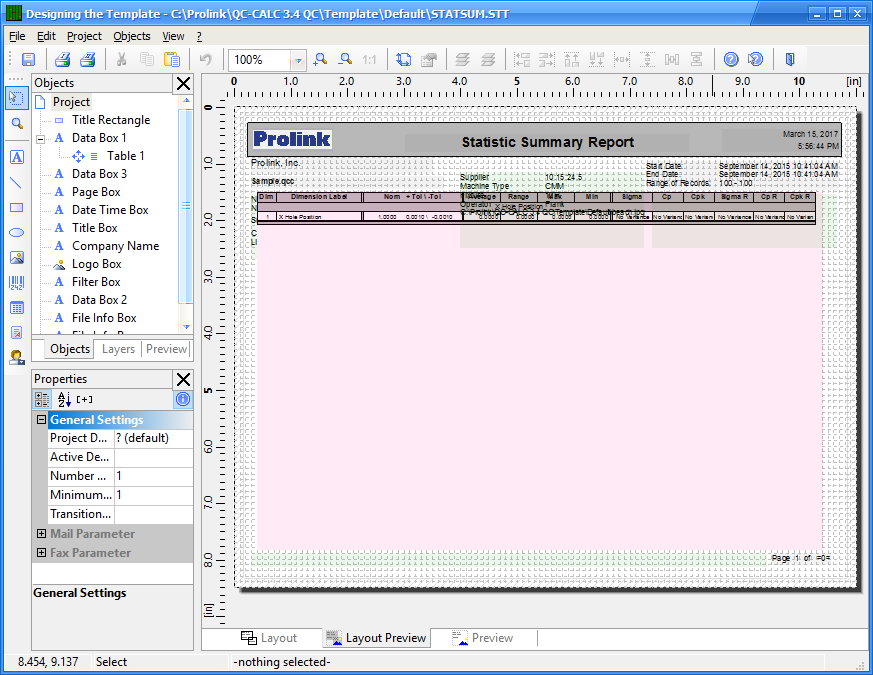Viewport: 873px width, 675px height.
Task: Click the rotate page toolbar icon
Action: pos(404,60)
